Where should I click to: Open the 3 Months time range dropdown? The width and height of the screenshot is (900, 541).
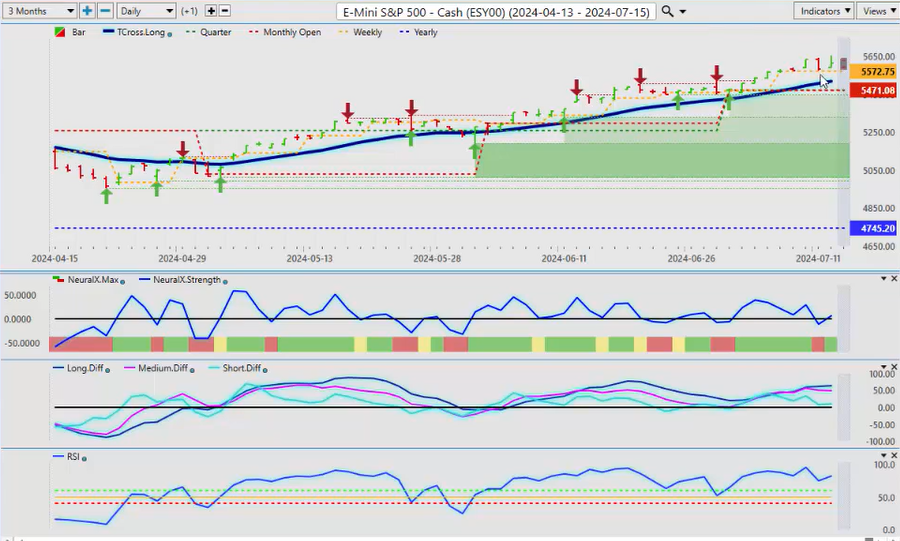click(39, 11)
